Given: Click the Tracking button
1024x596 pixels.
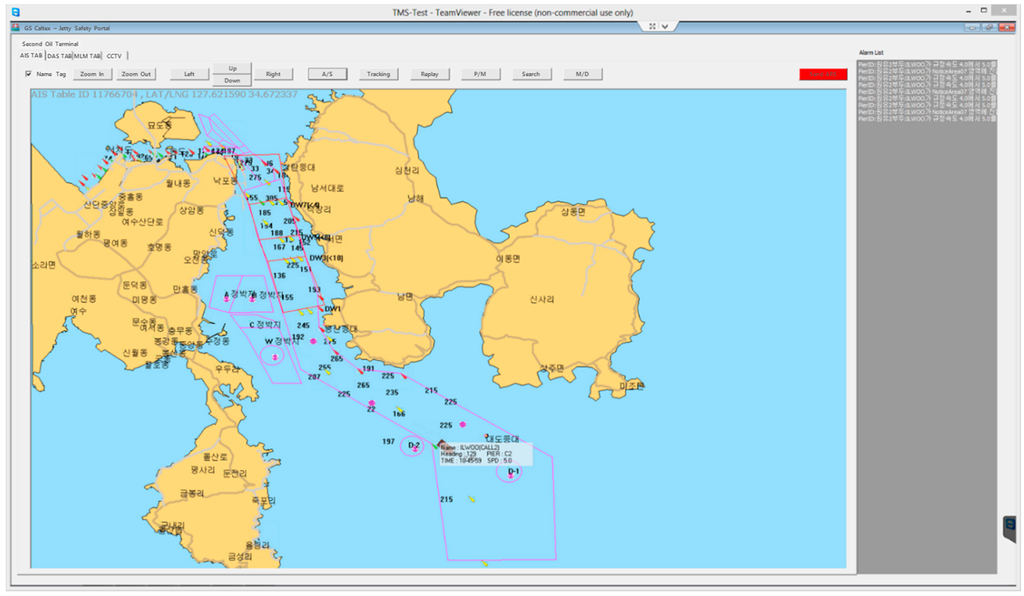Looking at the screenshot, I should (x=378, y=74).
